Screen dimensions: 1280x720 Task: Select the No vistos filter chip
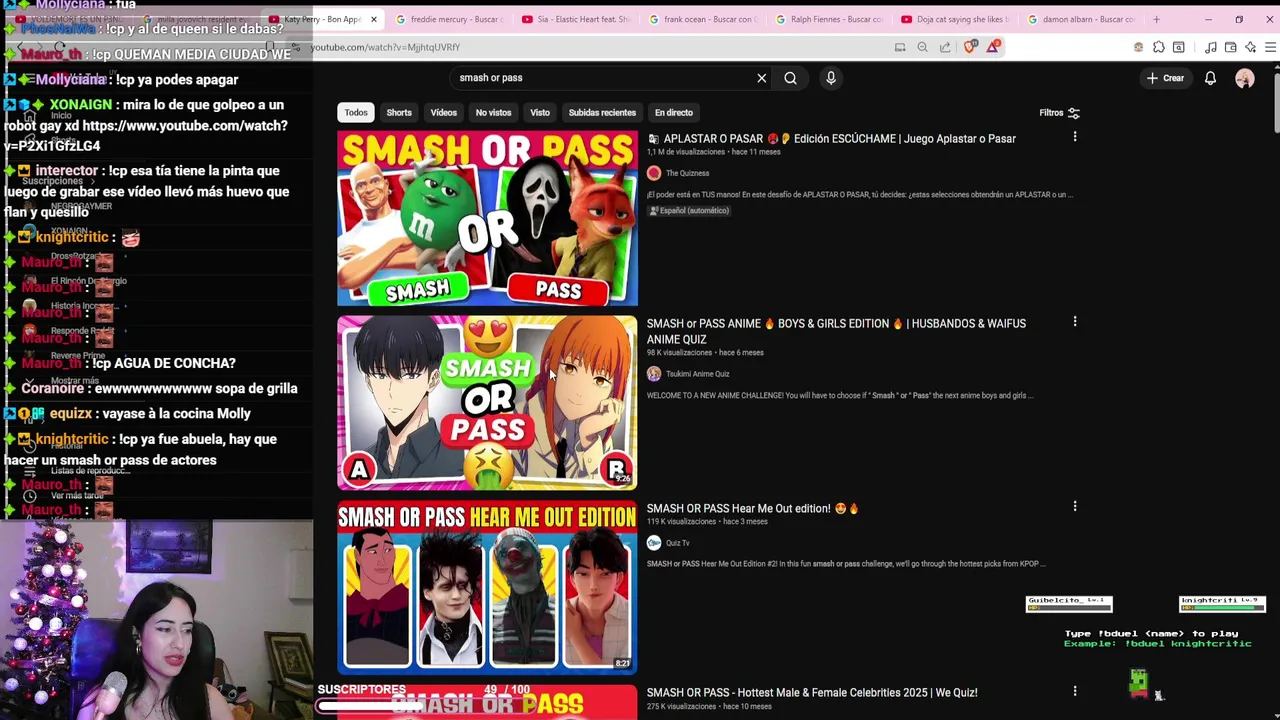point(493,113)
